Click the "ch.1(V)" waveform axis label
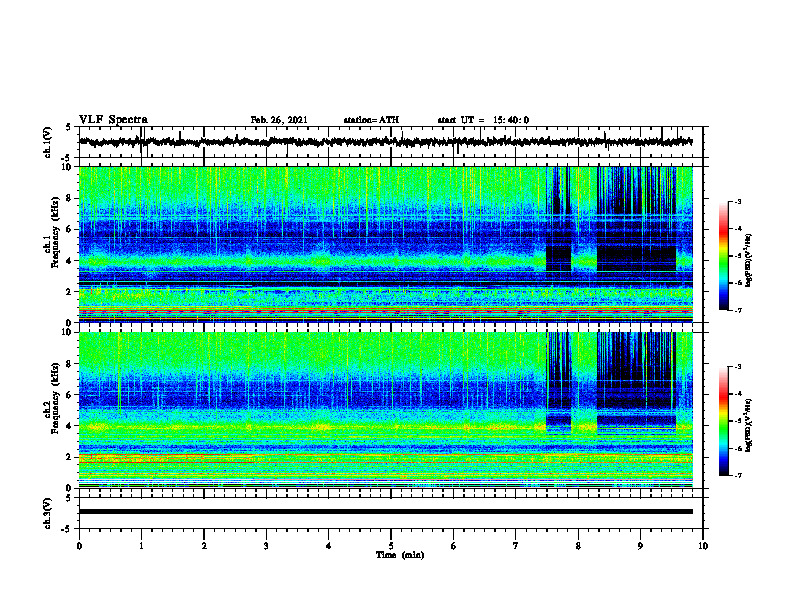 [48, 142]
